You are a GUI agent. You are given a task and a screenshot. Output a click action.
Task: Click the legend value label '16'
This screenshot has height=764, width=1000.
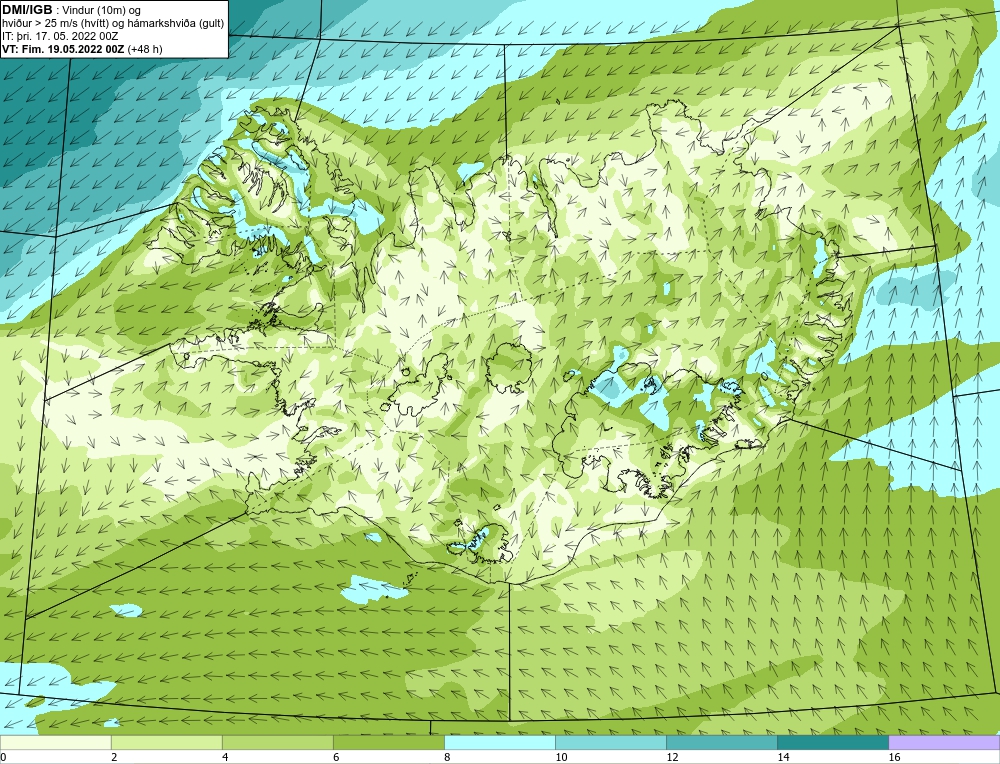pyautogui.click(x=894, y=757)
